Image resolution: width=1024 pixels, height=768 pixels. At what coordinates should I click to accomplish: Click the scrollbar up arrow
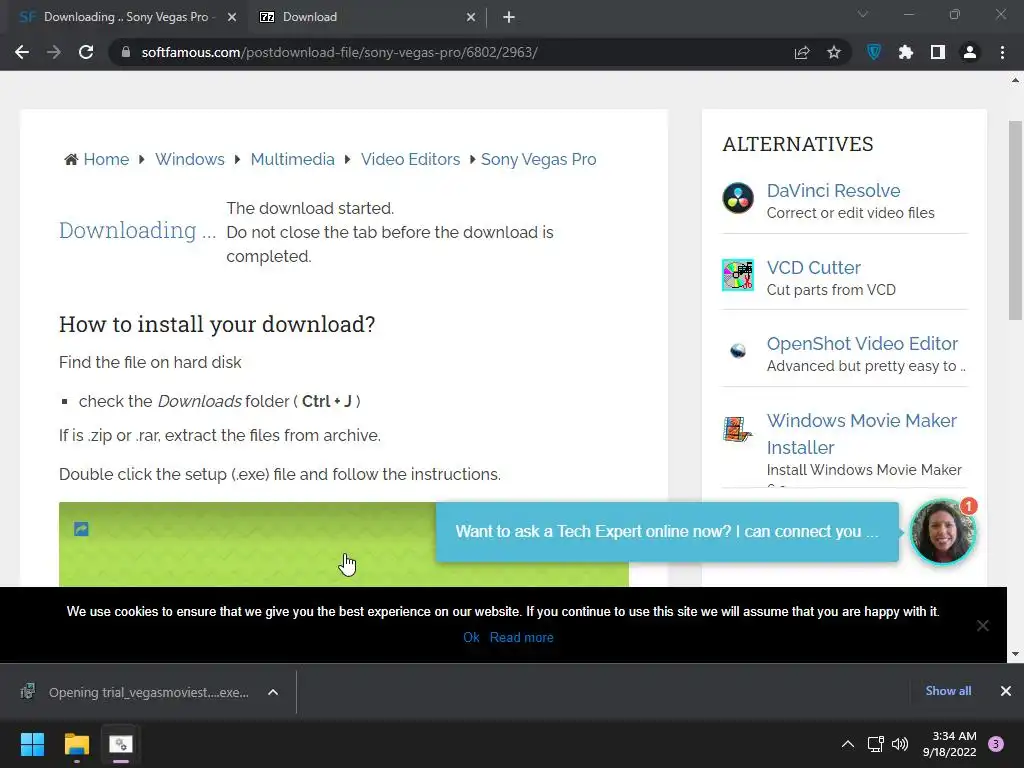1016,80
